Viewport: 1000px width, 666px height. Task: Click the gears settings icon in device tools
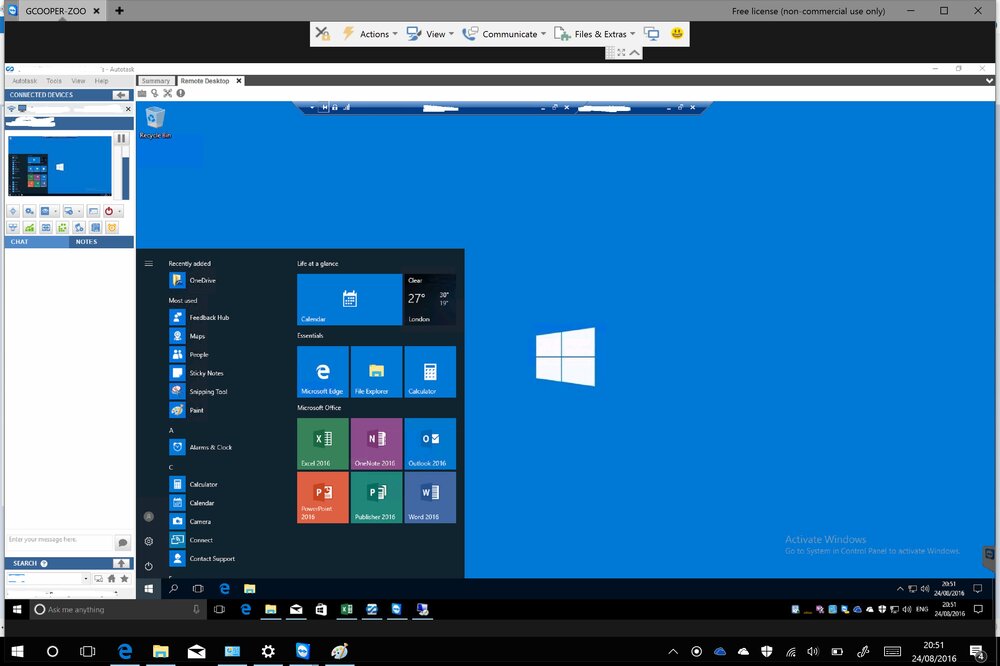coord(29,211)
